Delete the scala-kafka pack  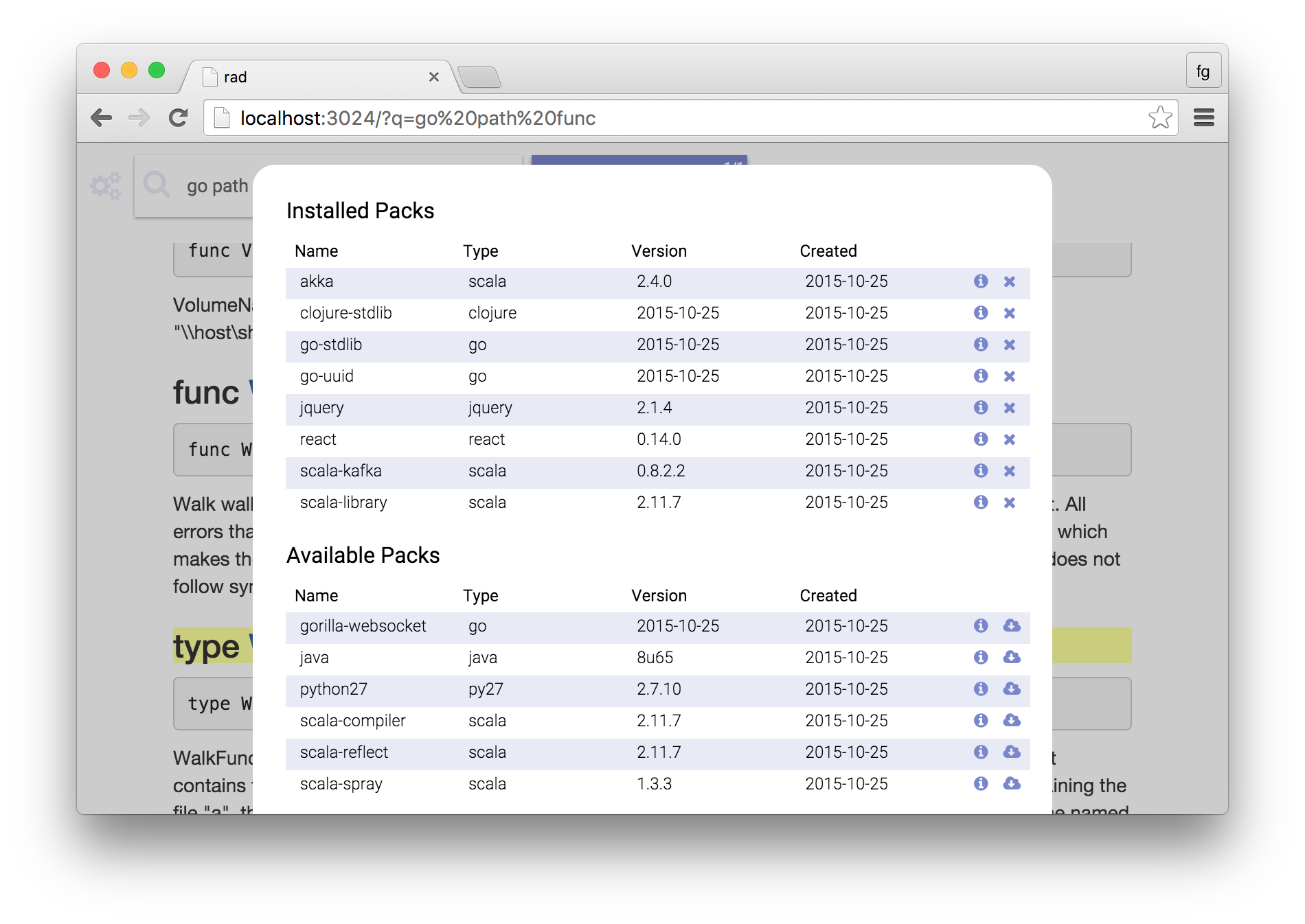(1009, 471)
